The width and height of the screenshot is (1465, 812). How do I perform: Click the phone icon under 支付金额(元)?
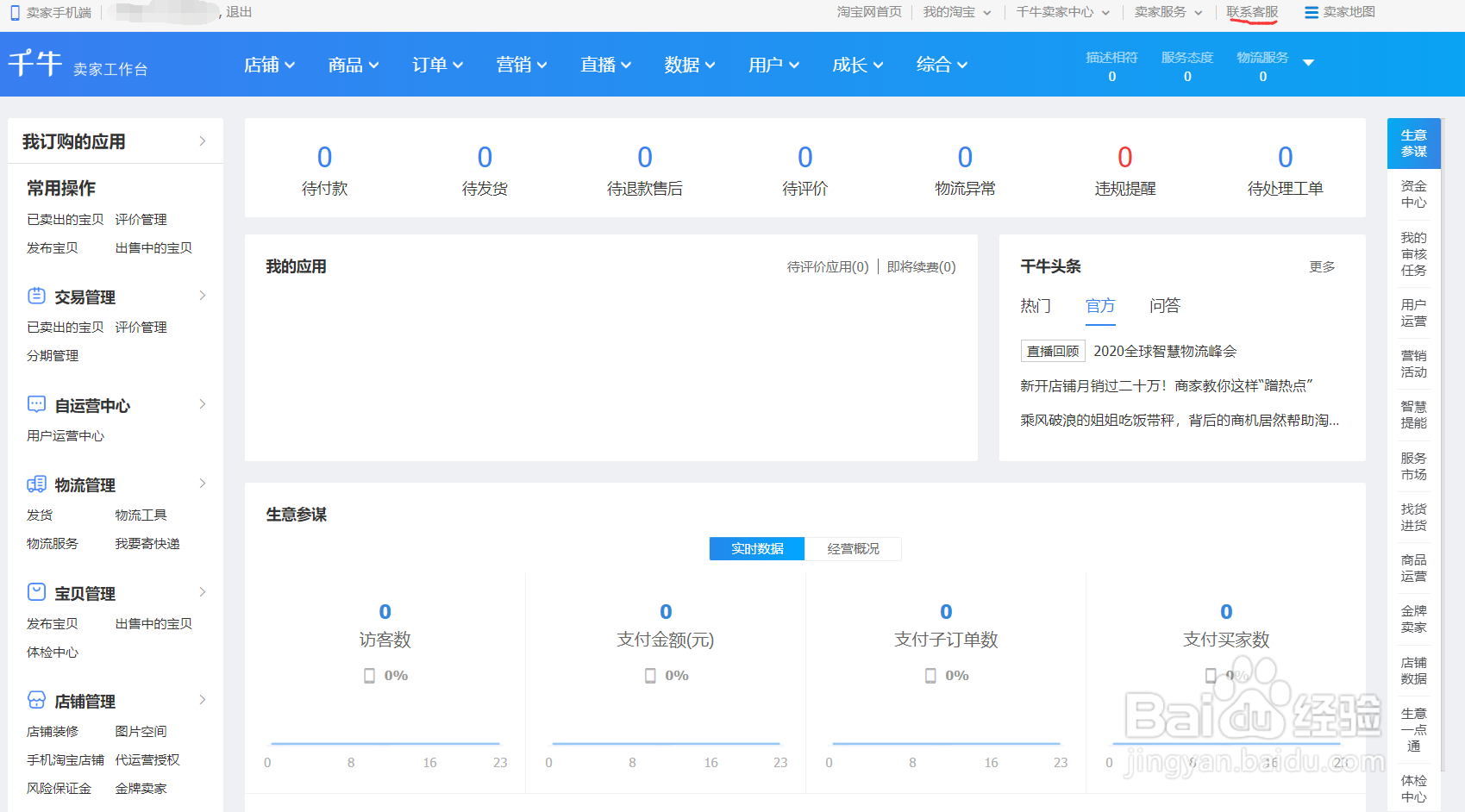point(650,676)
